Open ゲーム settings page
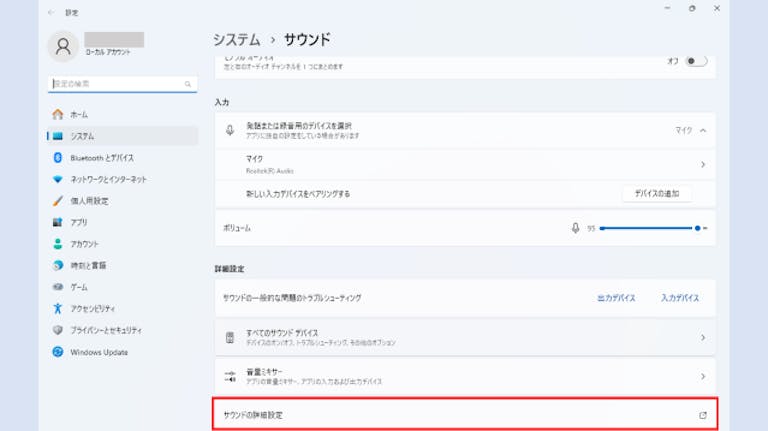This screenshot has height=431, width=768. (122, 287)
